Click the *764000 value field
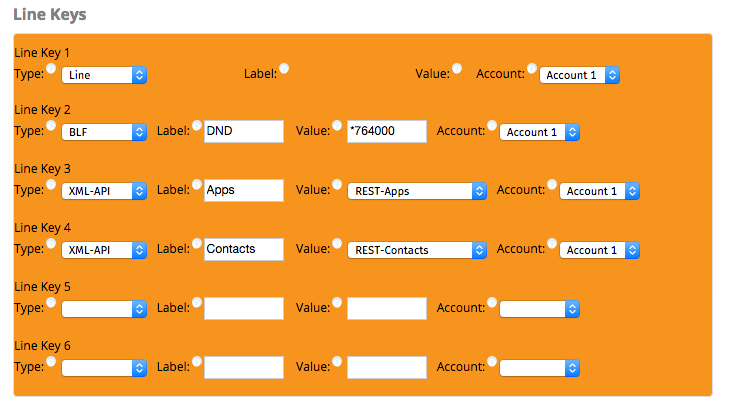 click(x=387, y=132)
